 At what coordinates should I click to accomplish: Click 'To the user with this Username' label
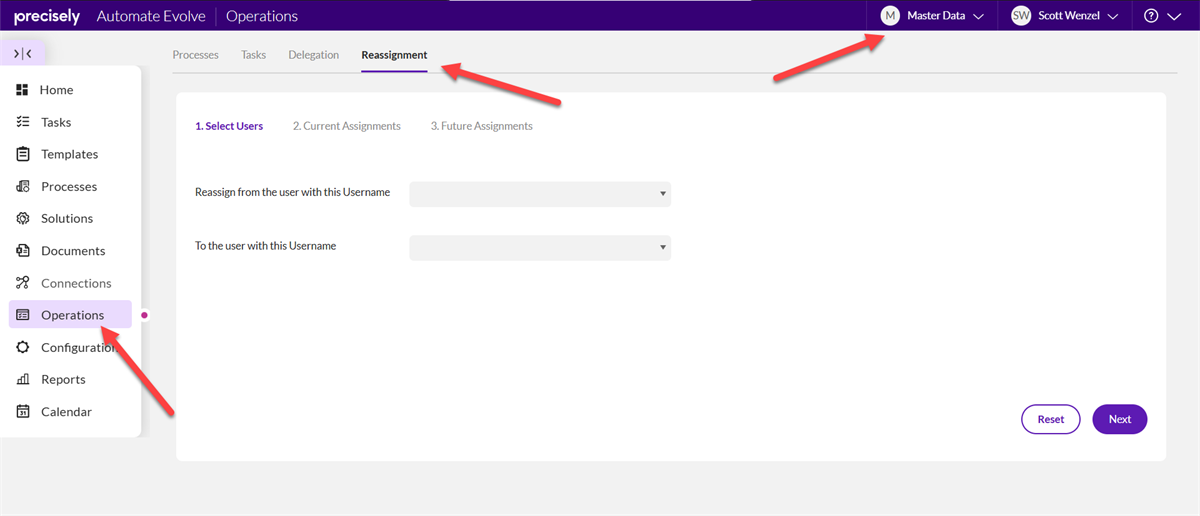coord(266,245)
